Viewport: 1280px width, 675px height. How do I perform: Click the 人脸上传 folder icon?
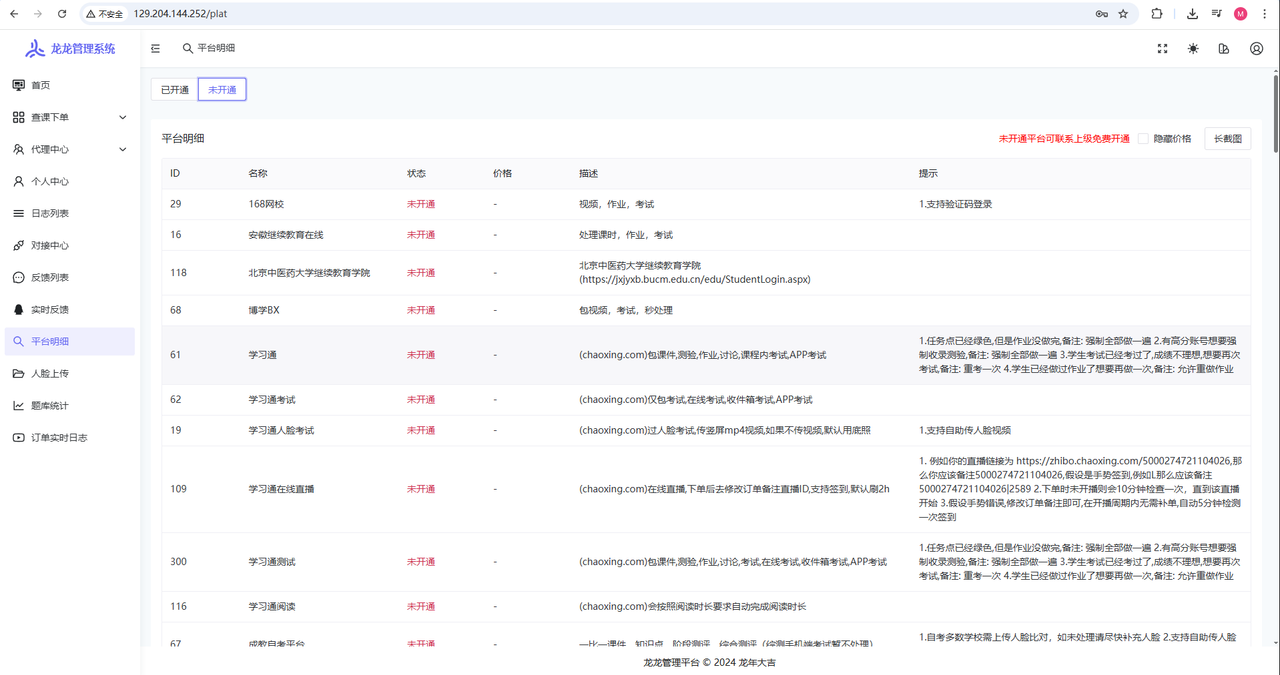click(x=18, y=373)
